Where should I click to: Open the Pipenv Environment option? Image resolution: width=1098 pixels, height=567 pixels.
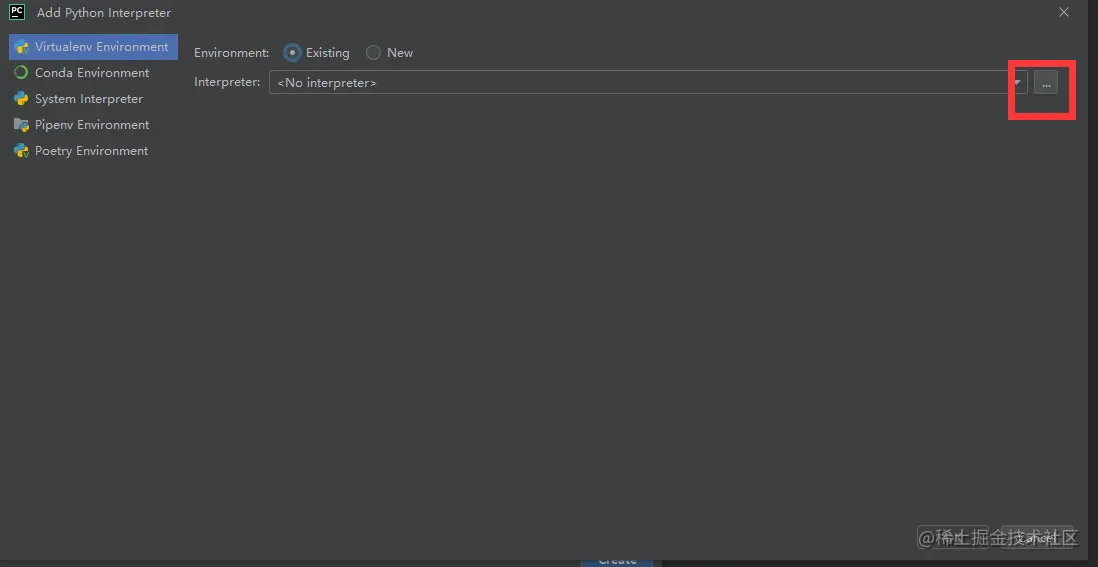pos(93,125)
